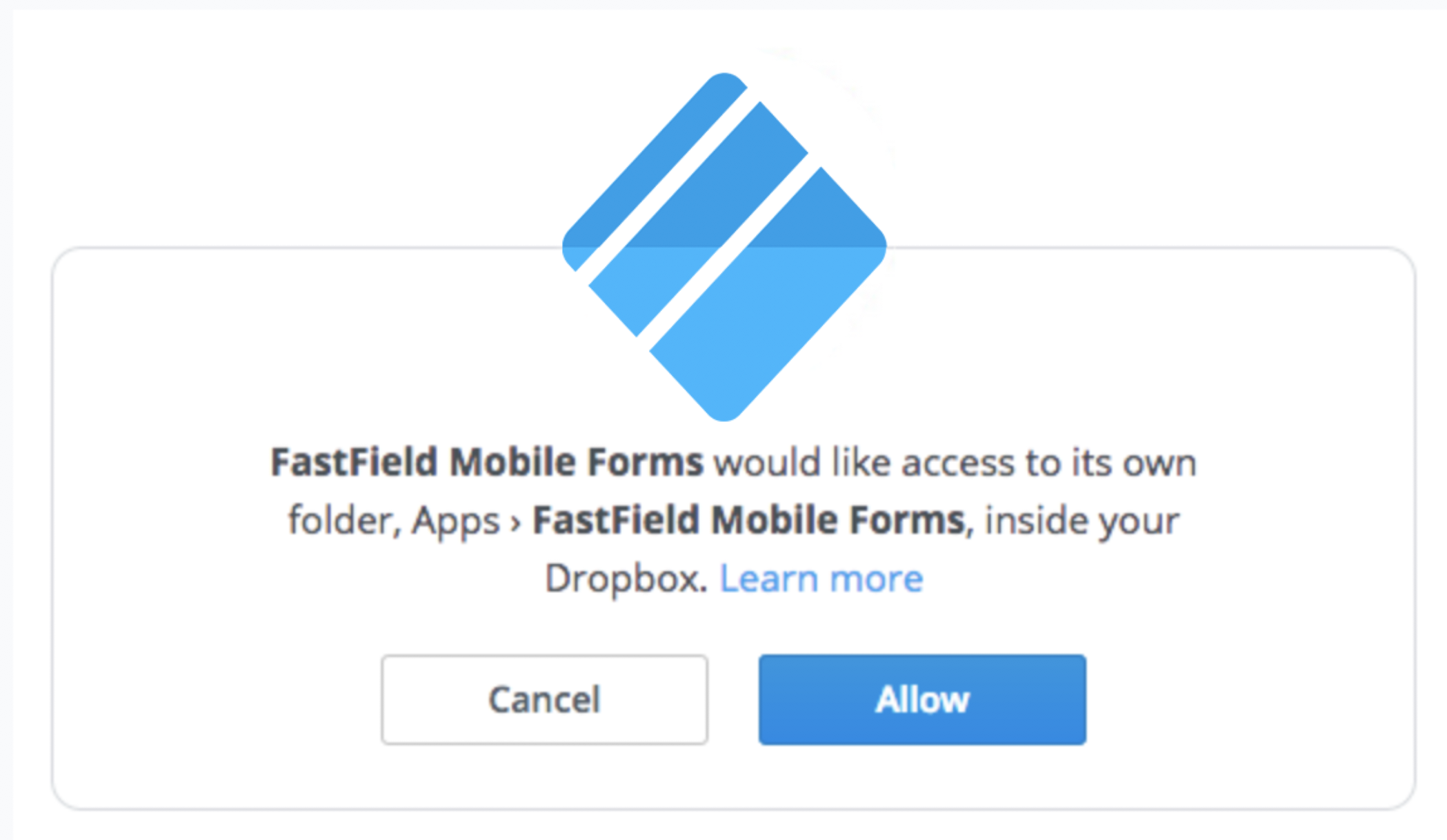Click the blue Allow button's label text
Image resolution: width=1447 pixels, height=840 pixels.
point(922,699)
